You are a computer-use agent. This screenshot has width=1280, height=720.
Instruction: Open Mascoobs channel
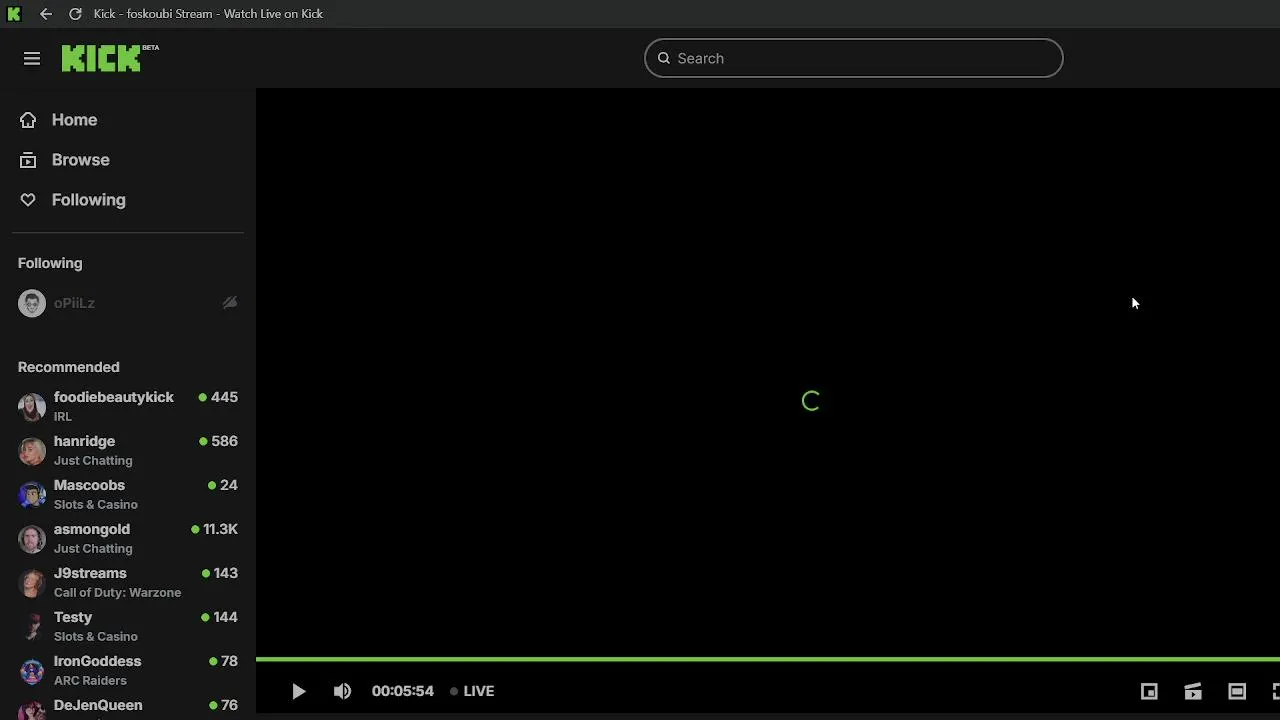pyautogui.click(x=128, y=494)
